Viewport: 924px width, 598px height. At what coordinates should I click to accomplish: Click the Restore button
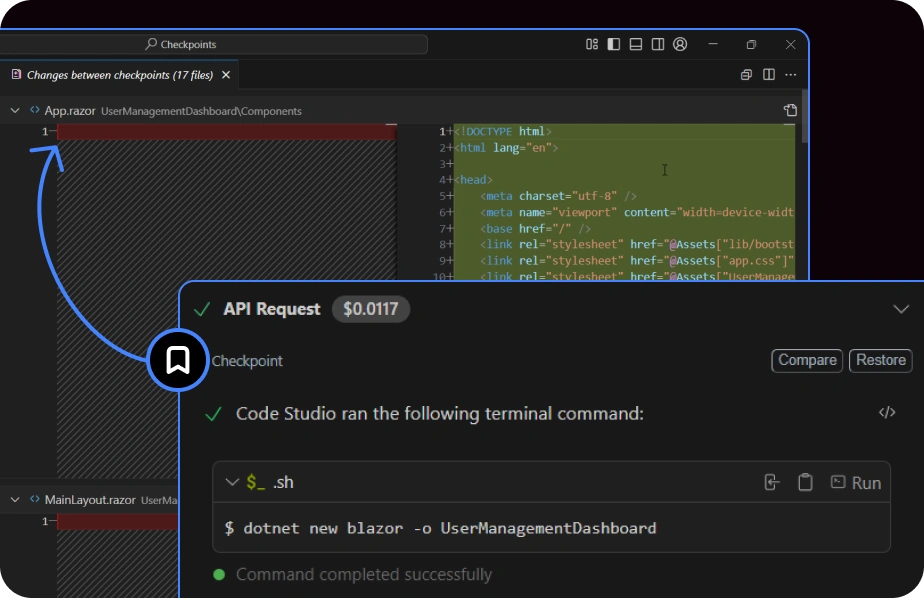880,361
